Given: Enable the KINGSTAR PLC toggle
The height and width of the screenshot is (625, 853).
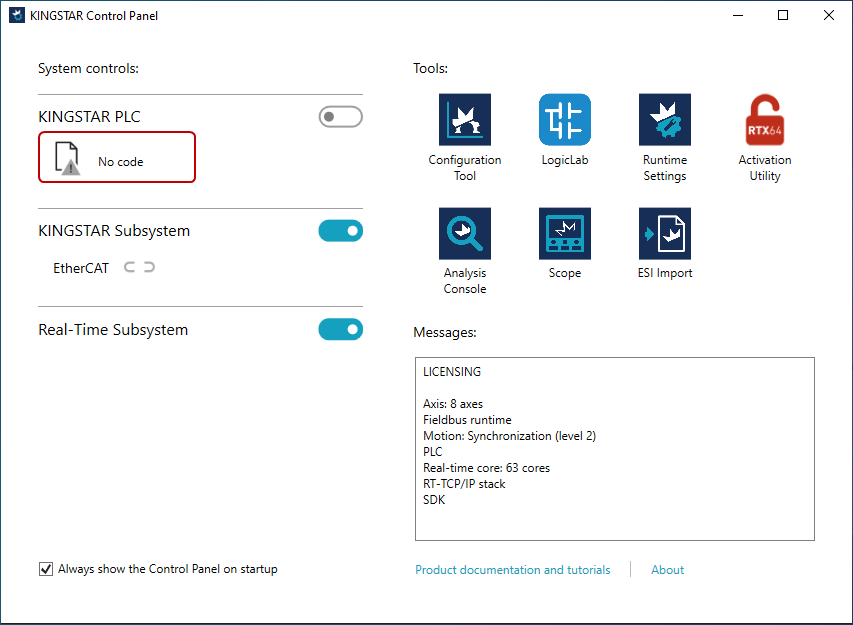Looking at the screenshot, I should 340,117.
